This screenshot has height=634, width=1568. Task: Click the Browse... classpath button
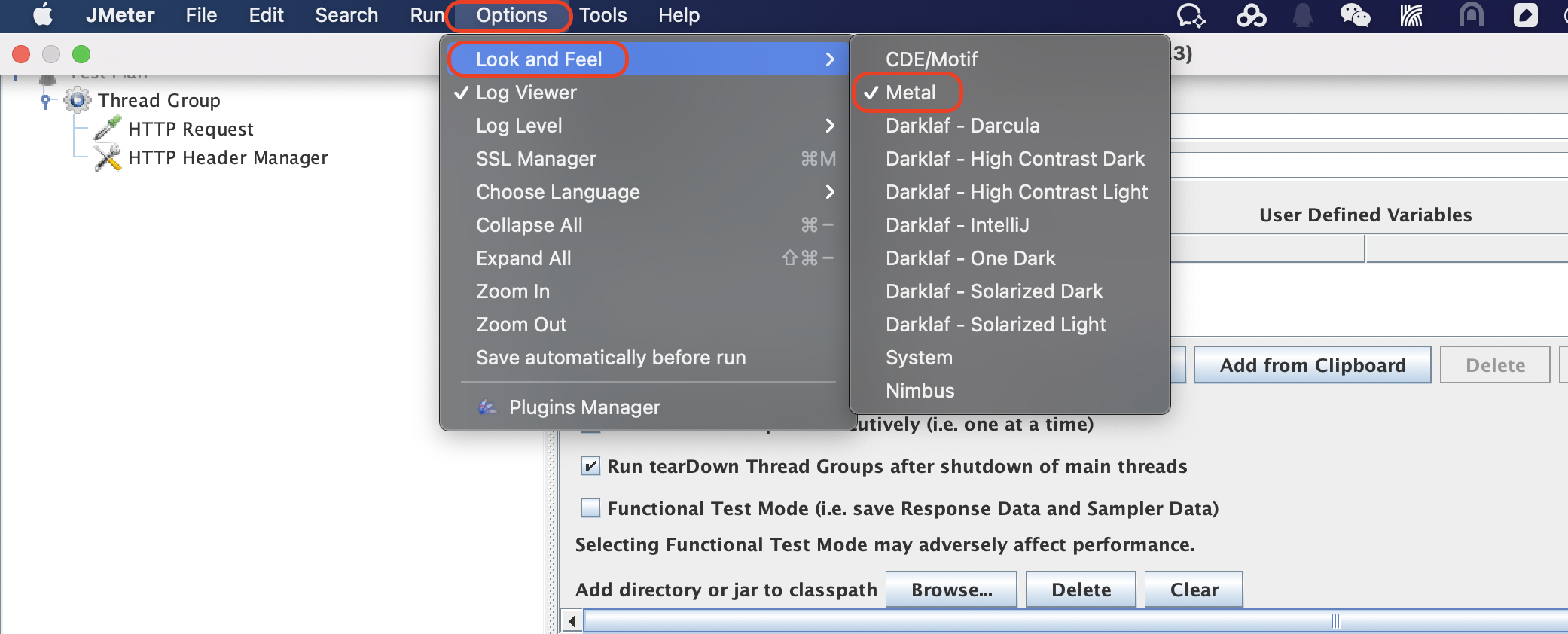click(951, 590)
